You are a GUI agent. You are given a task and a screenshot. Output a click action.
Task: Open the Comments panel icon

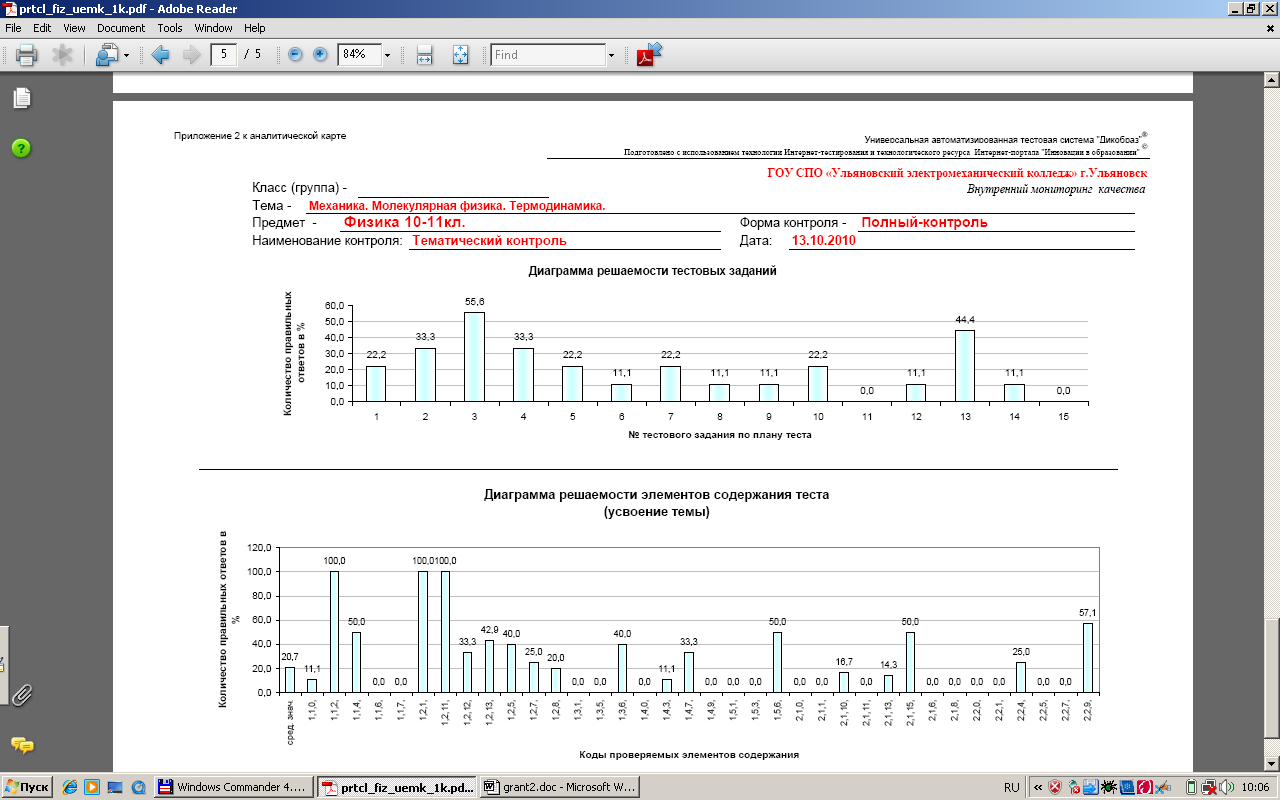(21, 745)
